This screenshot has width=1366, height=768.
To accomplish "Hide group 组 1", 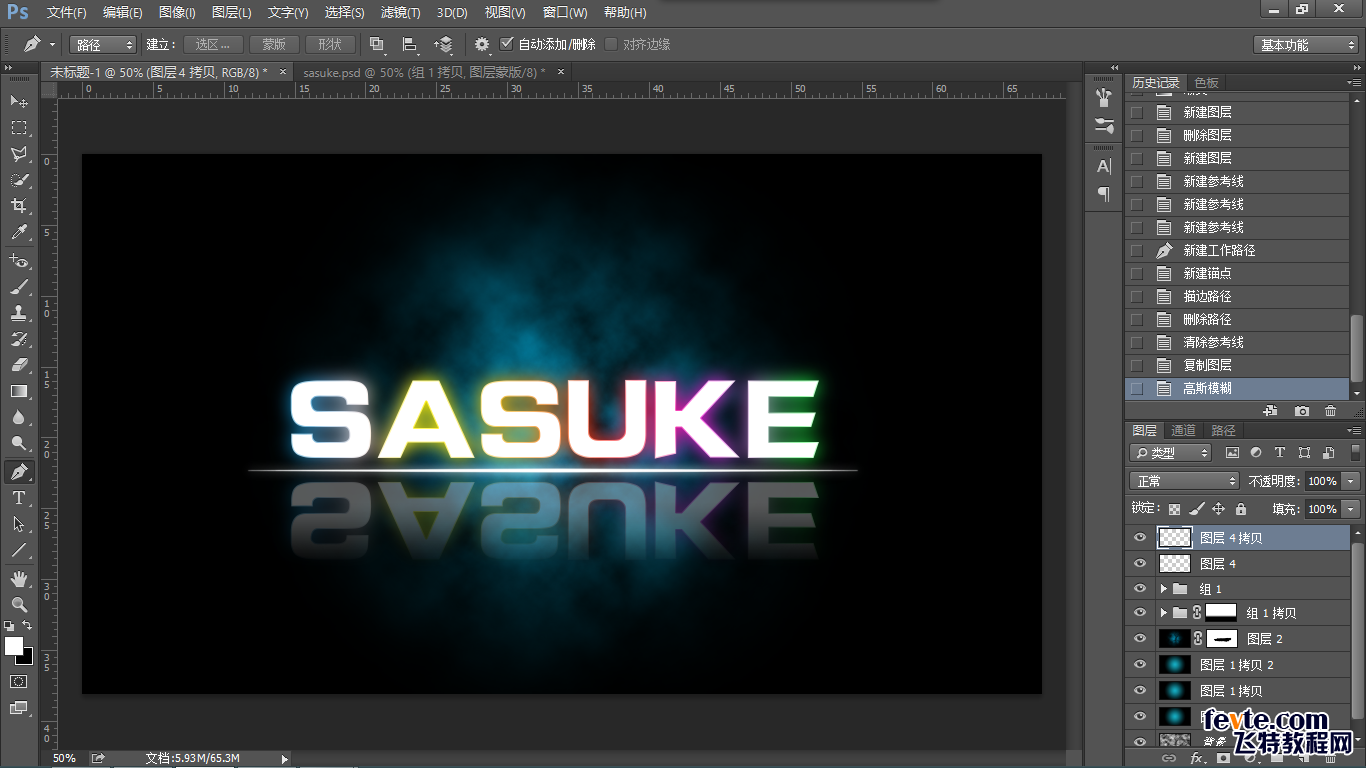I will 1139,589.
